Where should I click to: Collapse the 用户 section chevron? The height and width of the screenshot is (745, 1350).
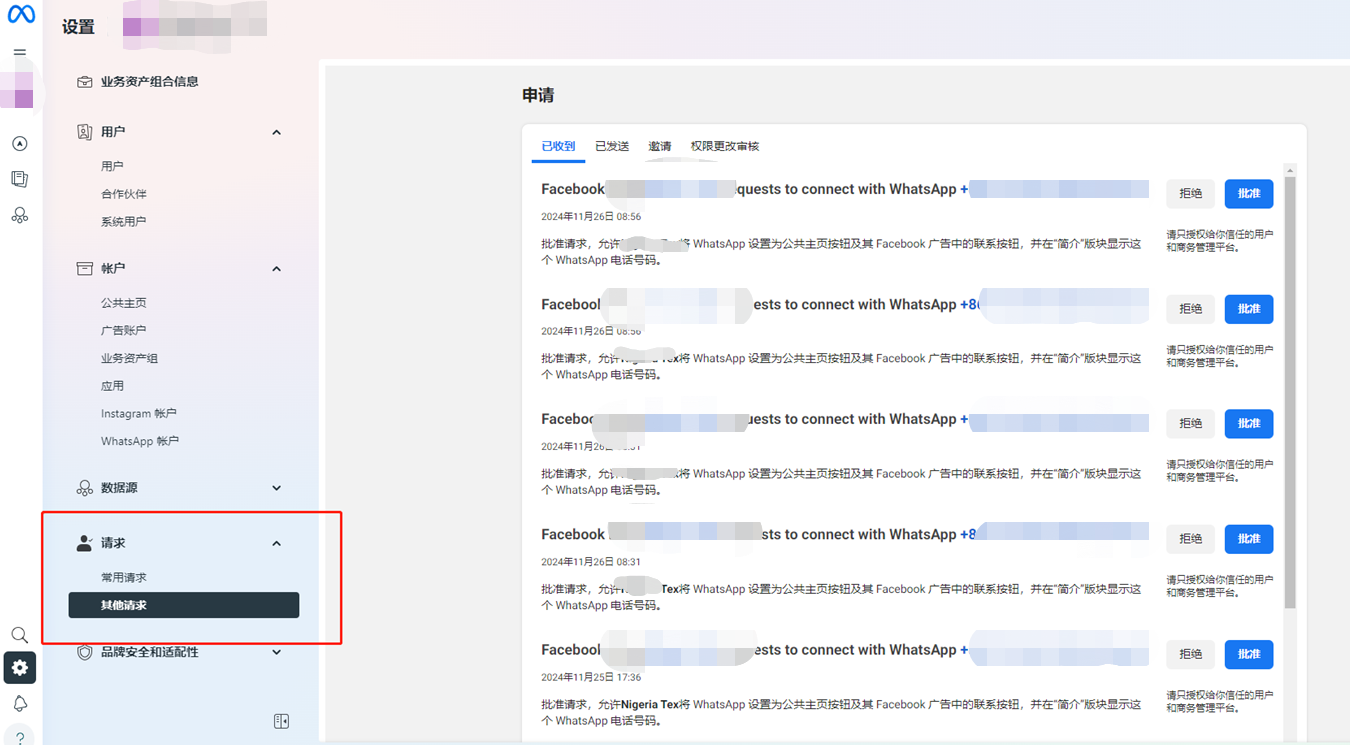click(x=277, y=132)
